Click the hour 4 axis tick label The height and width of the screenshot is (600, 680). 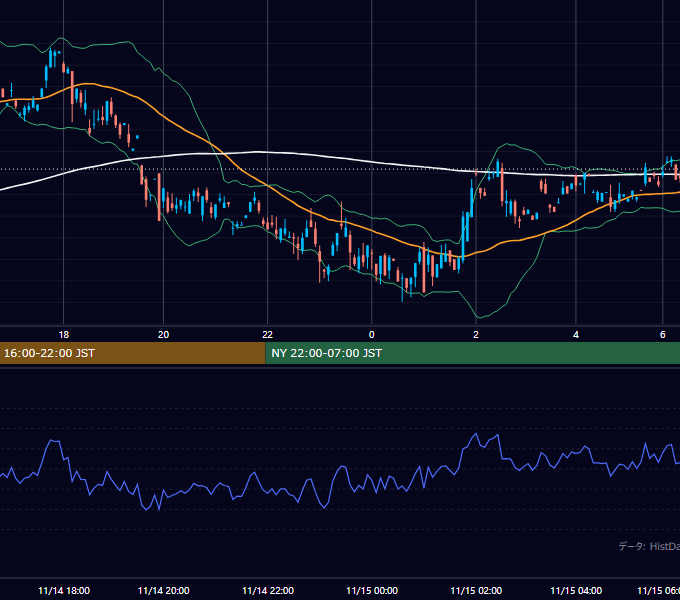576,335
